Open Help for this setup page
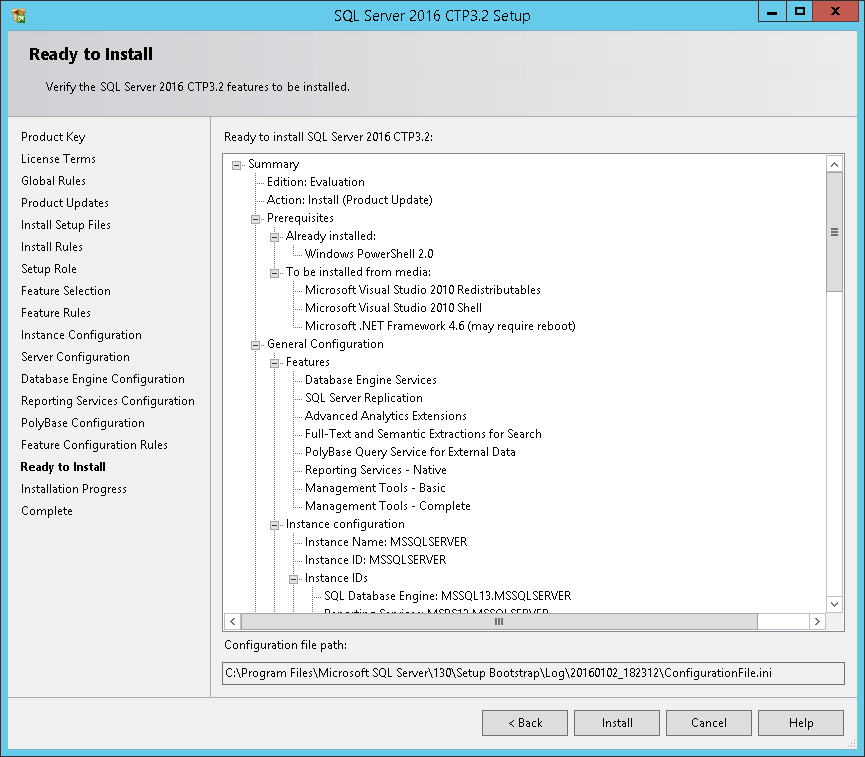Viewport: 865px width, 757px height. coord(801,723)
